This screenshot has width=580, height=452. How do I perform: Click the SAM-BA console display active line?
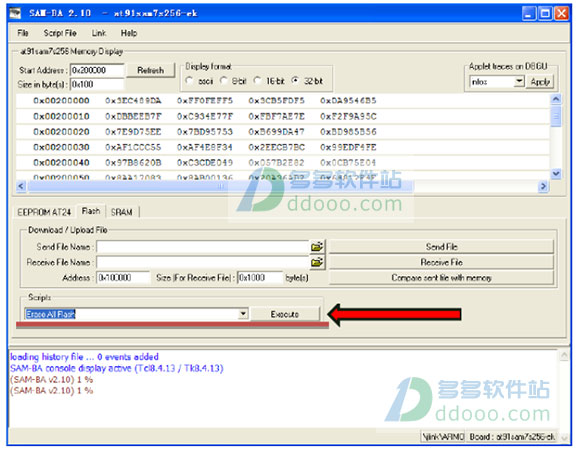coord(117,368)
